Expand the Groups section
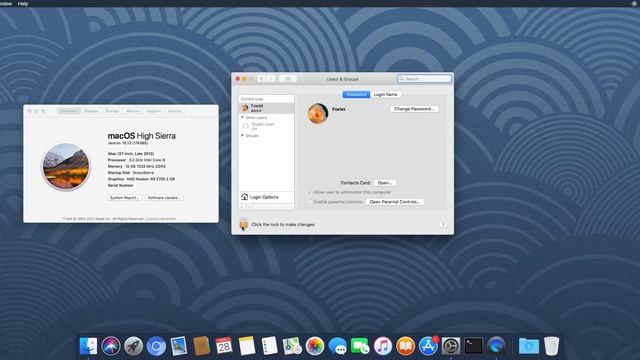 pos(242,136)
